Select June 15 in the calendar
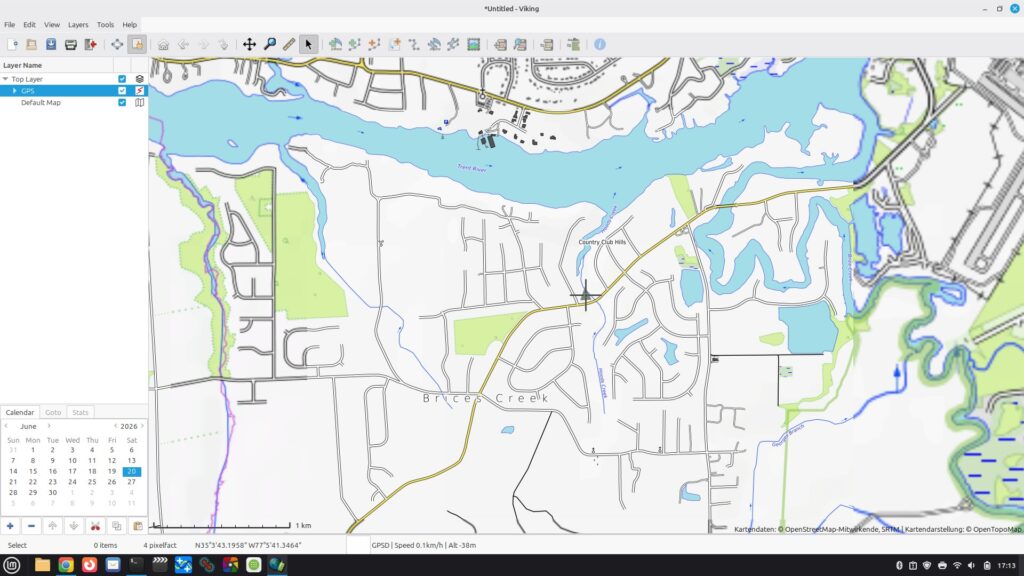Image resolution: width=1024 pixels, height=576 pixels. pos(33,472)
